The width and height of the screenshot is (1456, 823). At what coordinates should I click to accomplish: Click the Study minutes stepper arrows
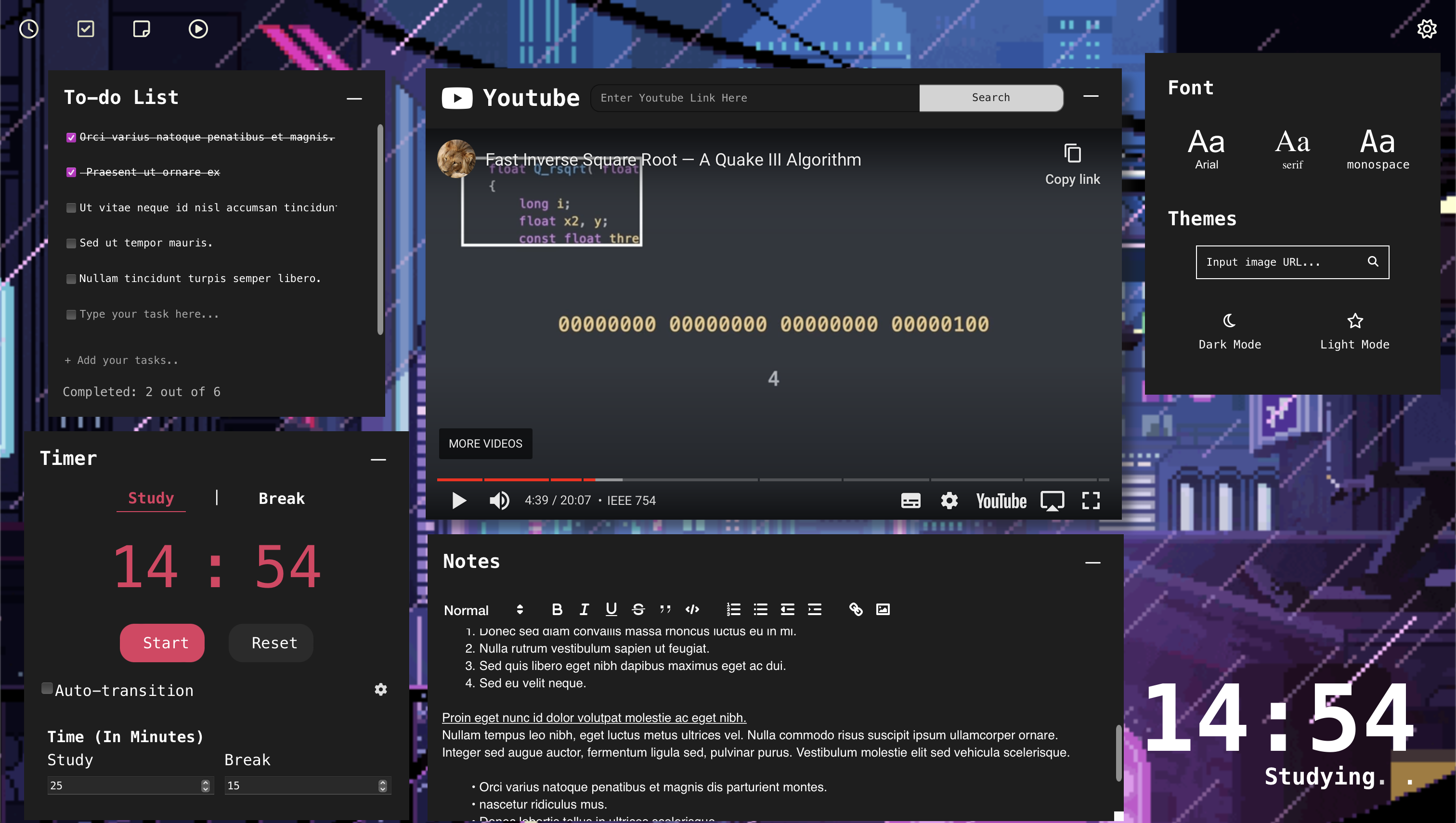(x=205, y=785)
